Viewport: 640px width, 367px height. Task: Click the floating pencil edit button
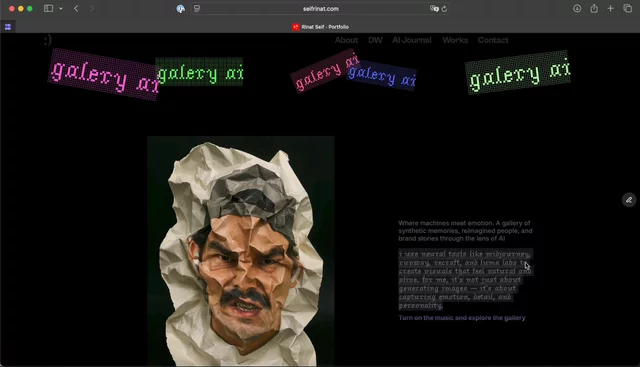click(629, 200)
